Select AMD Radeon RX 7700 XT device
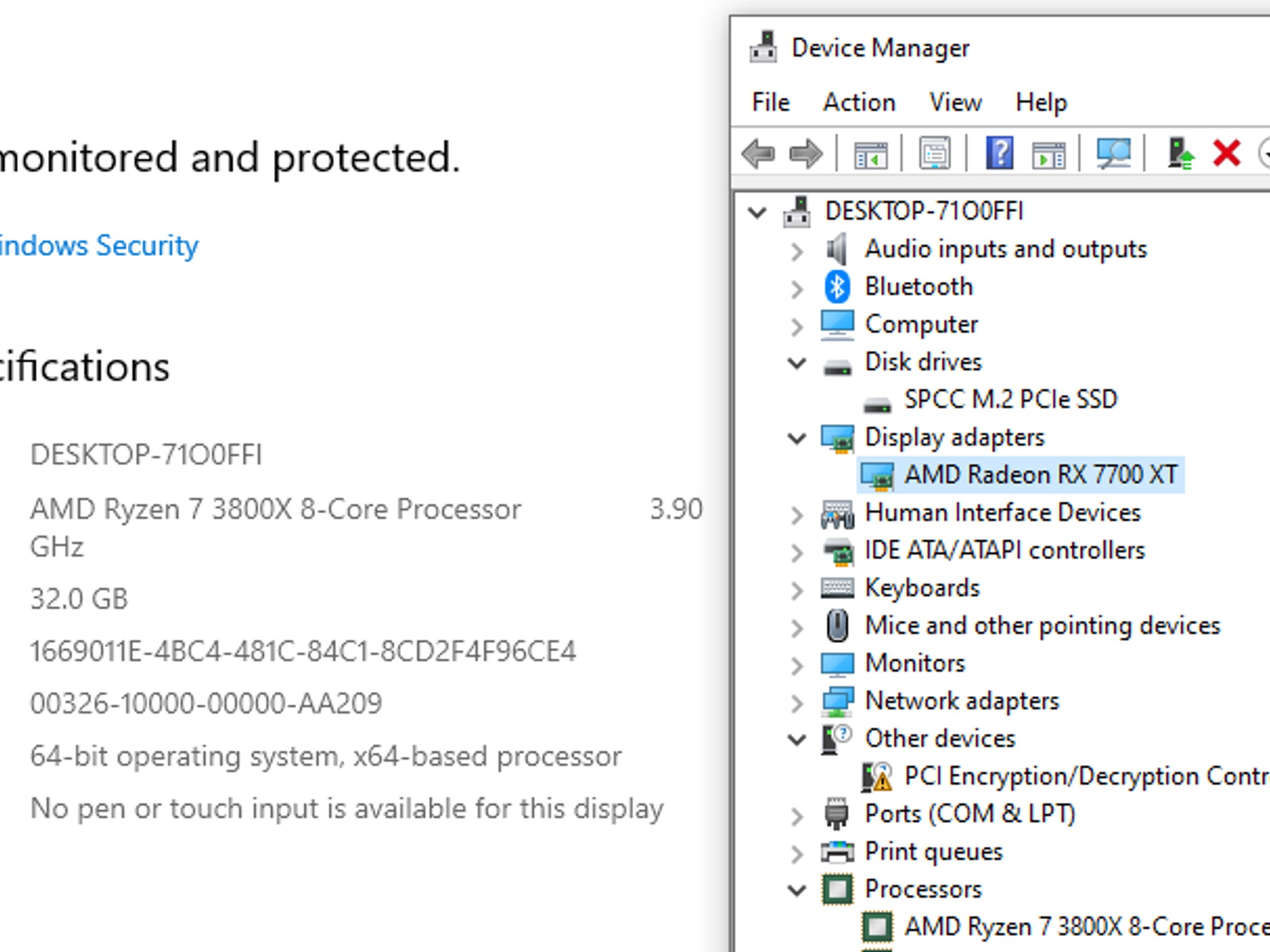Image resolution: width=1270 pixels, height=952 pixels. [1040, 475]
